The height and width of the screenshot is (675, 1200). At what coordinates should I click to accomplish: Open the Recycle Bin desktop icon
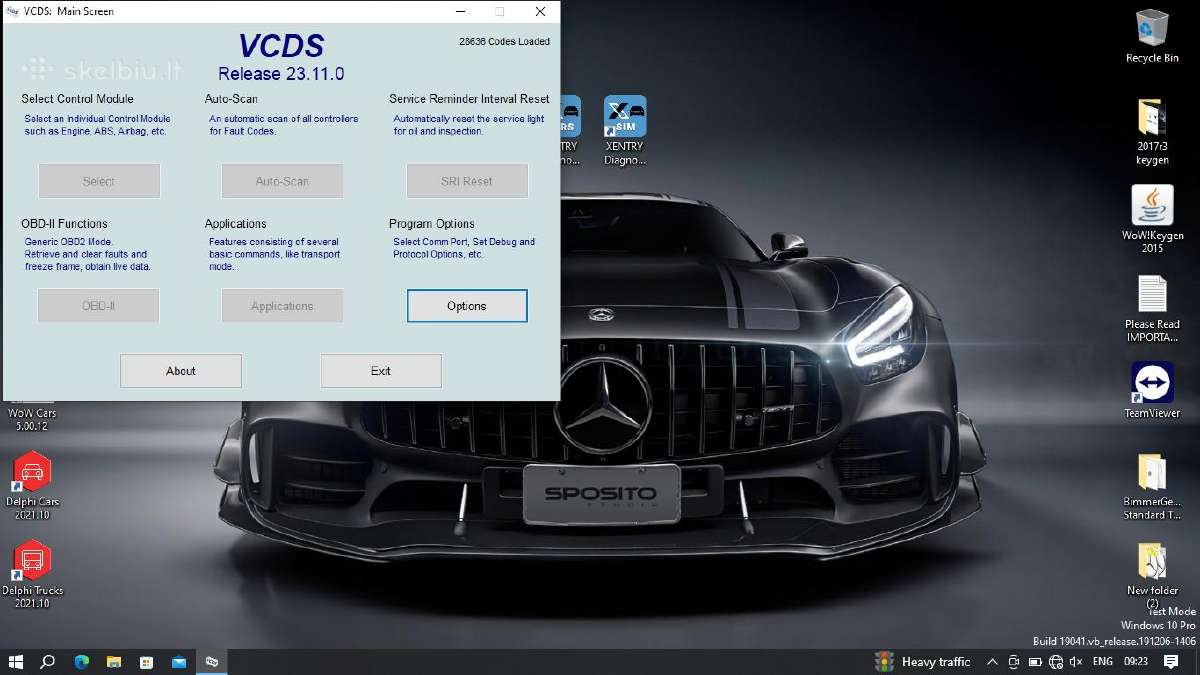coord(1152,36)
